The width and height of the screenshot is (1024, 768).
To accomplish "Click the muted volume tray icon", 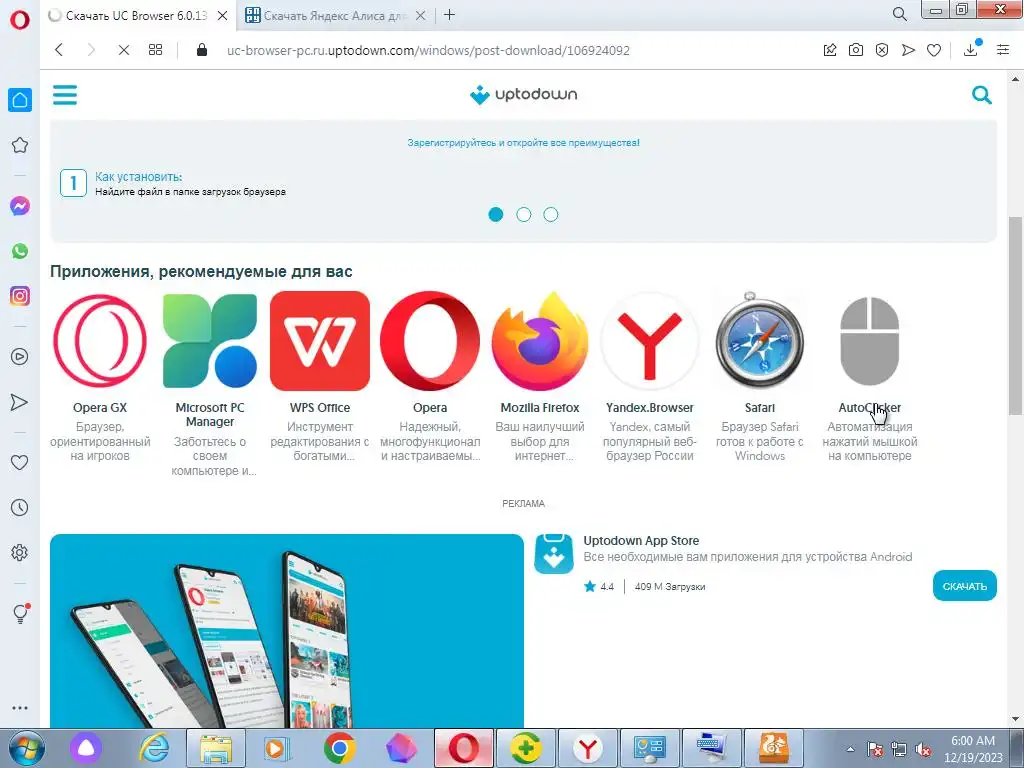I will [923, 749].
